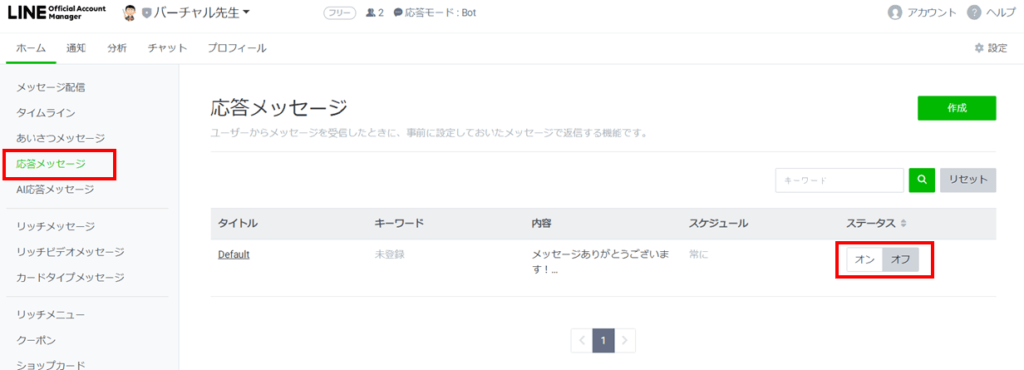Click the green 作成 button

pos(957,108)
